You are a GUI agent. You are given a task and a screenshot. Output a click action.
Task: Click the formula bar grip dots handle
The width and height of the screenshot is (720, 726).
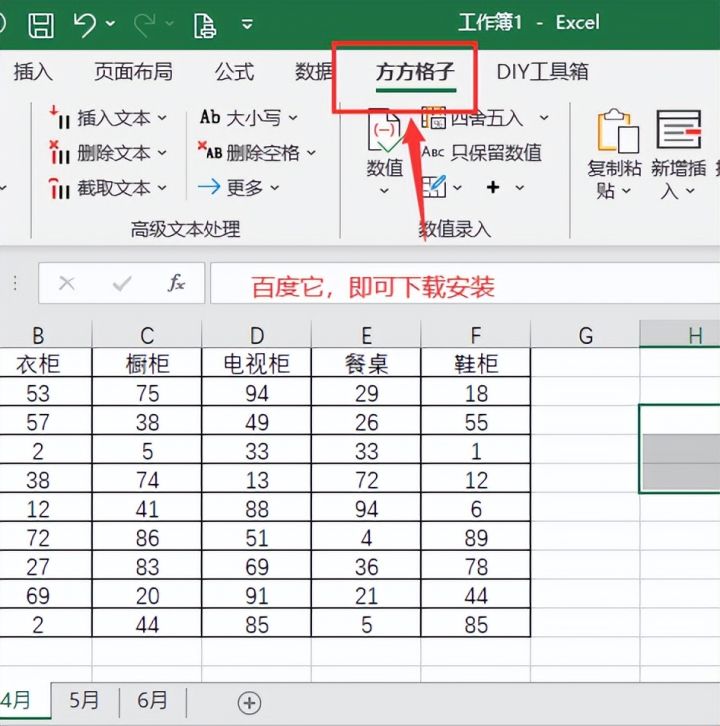pos(15,283)
